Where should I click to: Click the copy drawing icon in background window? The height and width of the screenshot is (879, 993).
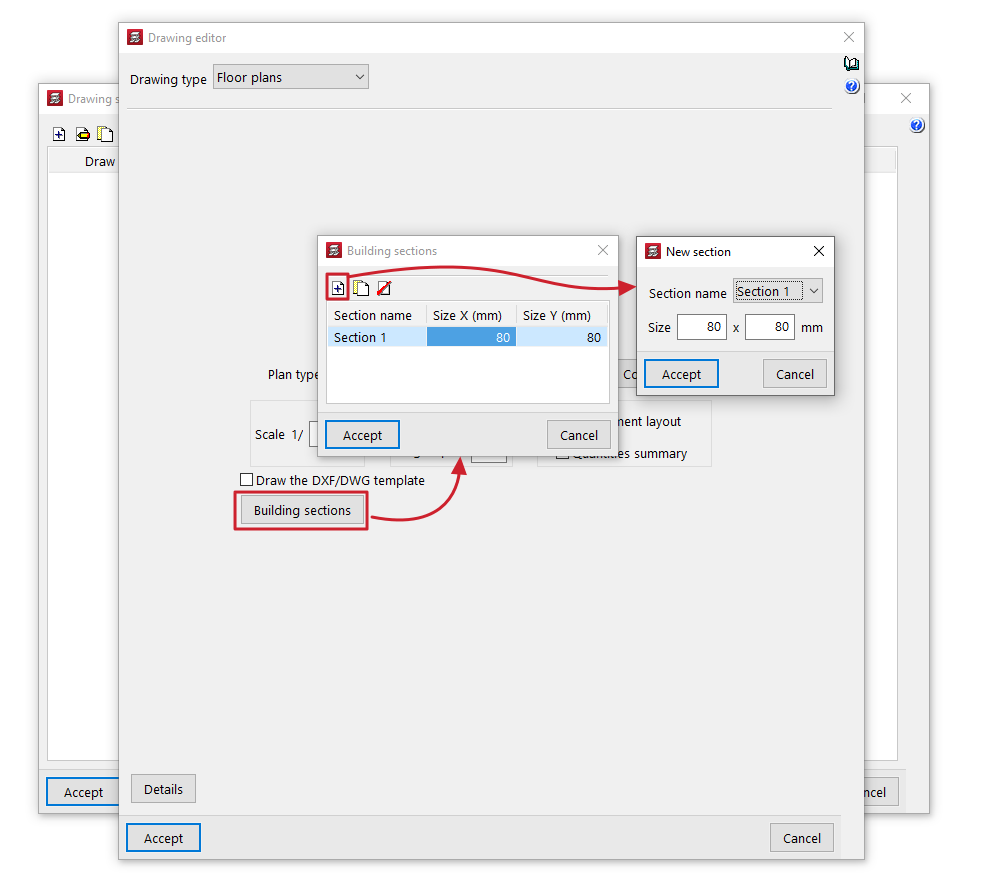[x=105, y=134]
